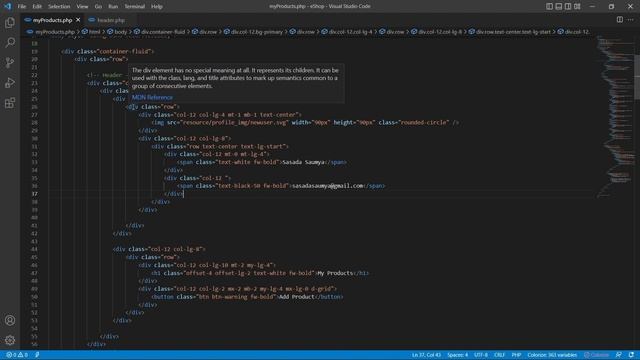Toggle primary side bar layout icon
Image resolution: width=640 pixels, height=360 pixels.
[x=549, y=6]
